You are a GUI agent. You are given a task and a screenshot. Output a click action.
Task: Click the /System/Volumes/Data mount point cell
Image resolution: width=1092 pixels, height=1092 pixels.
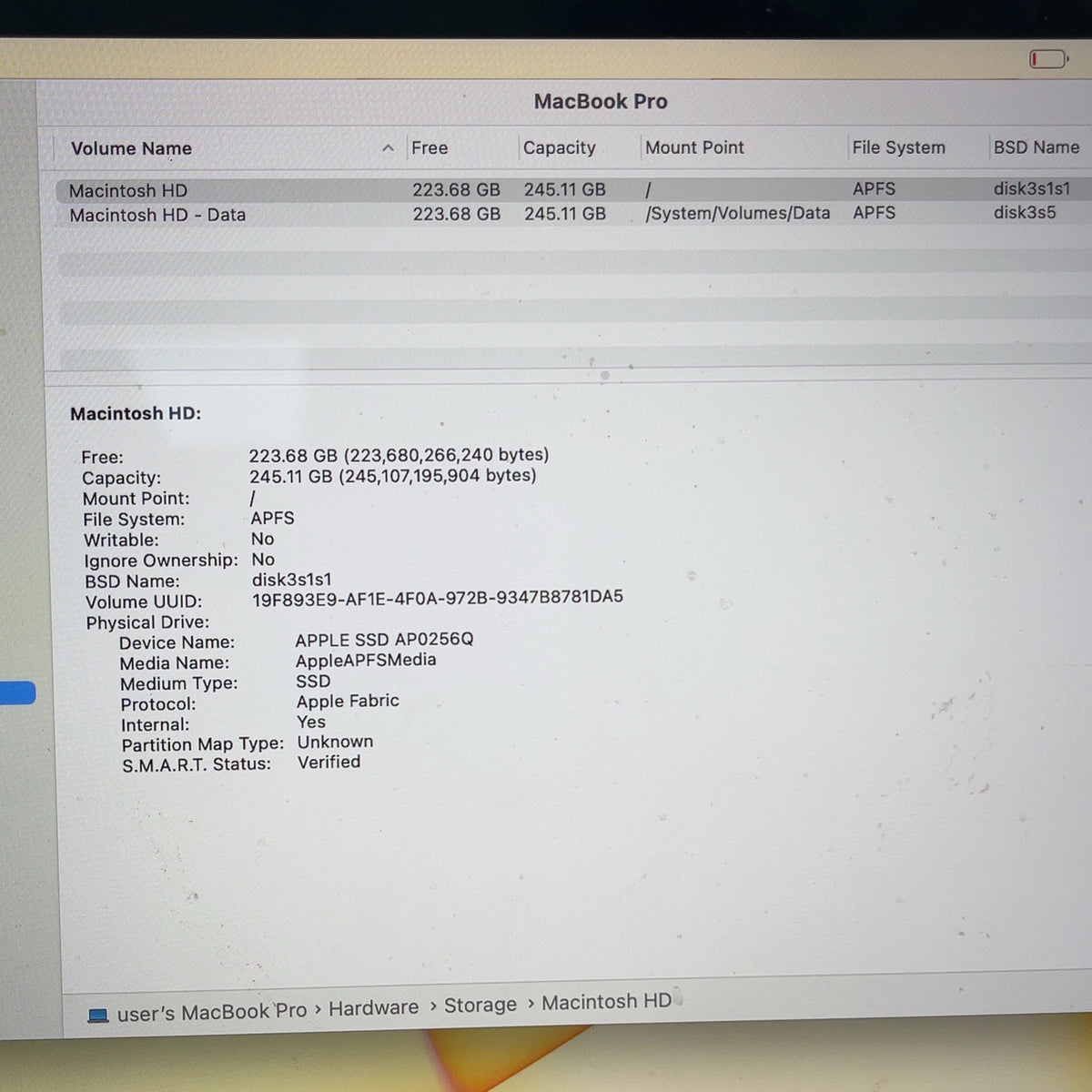click(737, 213)
